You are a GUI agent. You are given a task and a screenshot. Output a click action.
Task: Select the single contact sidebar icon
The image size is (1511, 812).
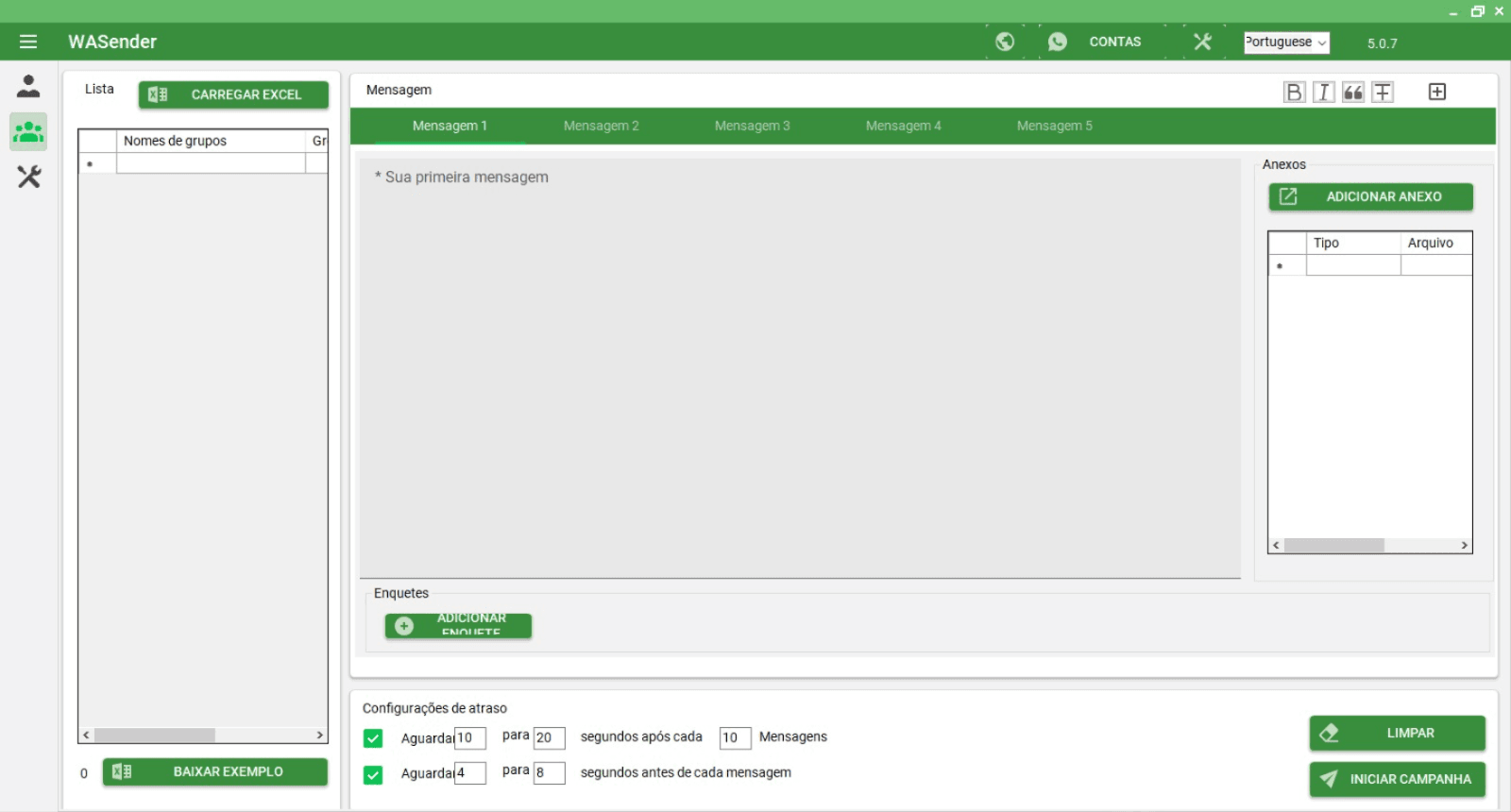point(28,87)
